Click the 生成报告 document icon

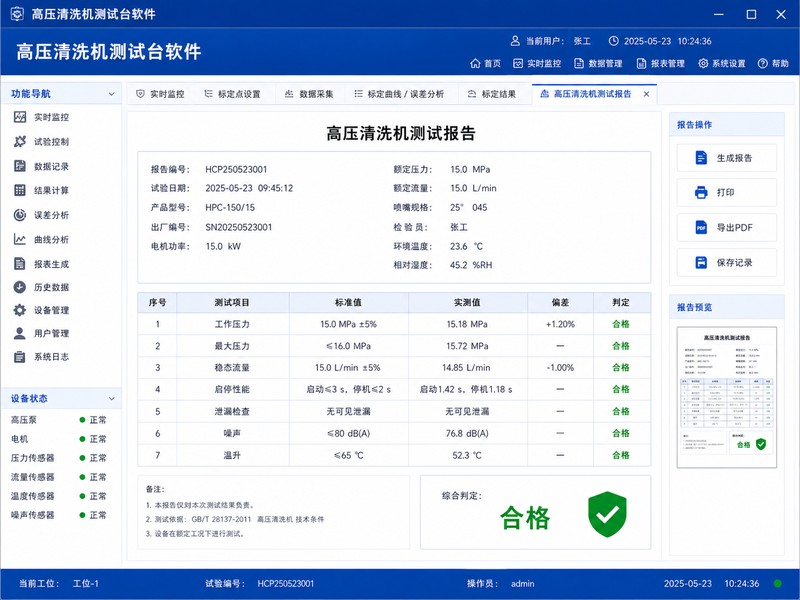[x=702, y=158]
